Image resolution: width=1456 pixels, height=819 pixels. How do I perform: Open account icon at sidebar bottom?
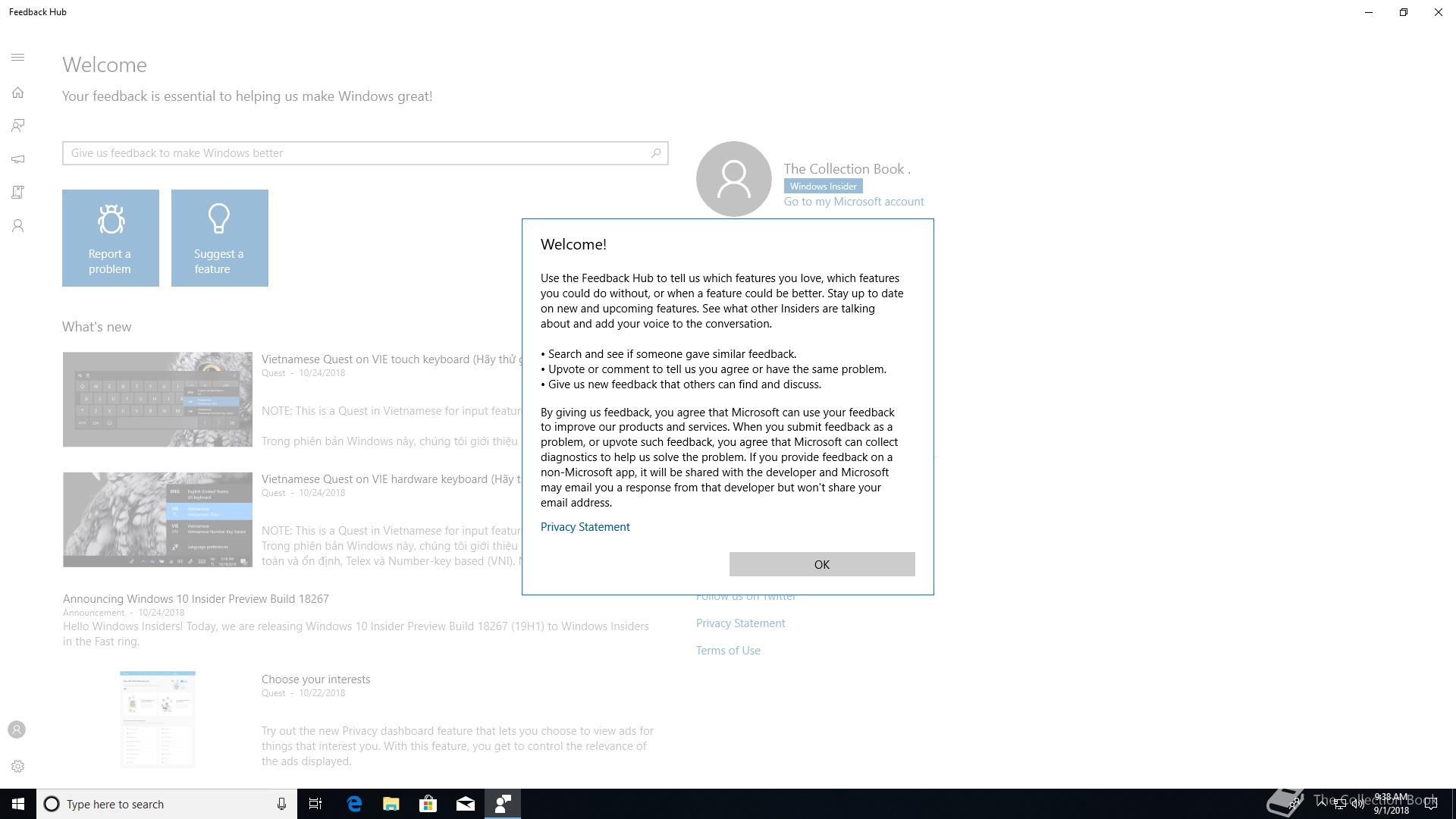[x=17, y=730]
